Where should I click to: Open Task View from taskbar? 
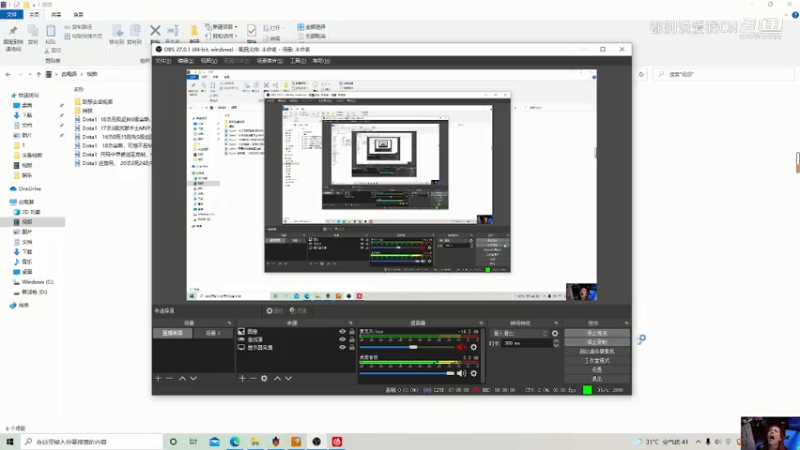click(193, 441)
